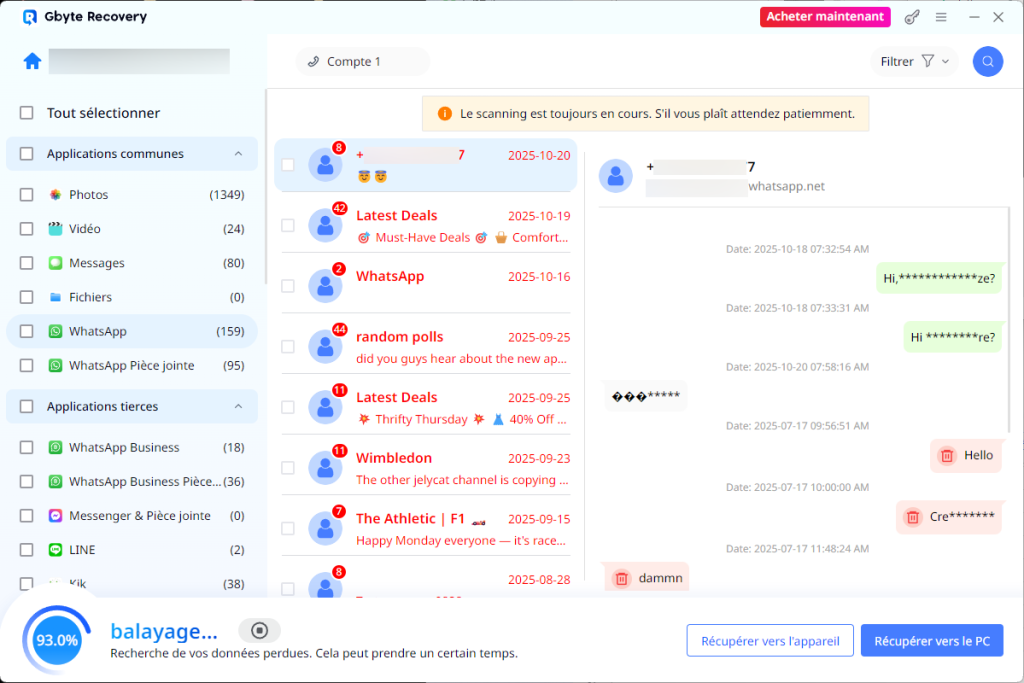The image size is (1024, 683).
Task: Check the Tout sélectionner checkbox
Action: tap(27, 113)
